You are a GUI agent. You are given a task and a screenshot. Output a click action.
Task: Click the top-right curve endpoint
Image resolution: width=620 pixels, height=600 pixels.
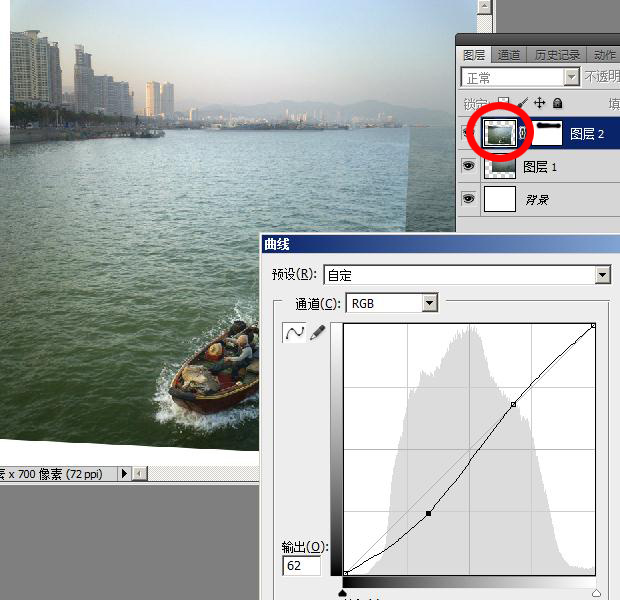[x=593, y=326]
